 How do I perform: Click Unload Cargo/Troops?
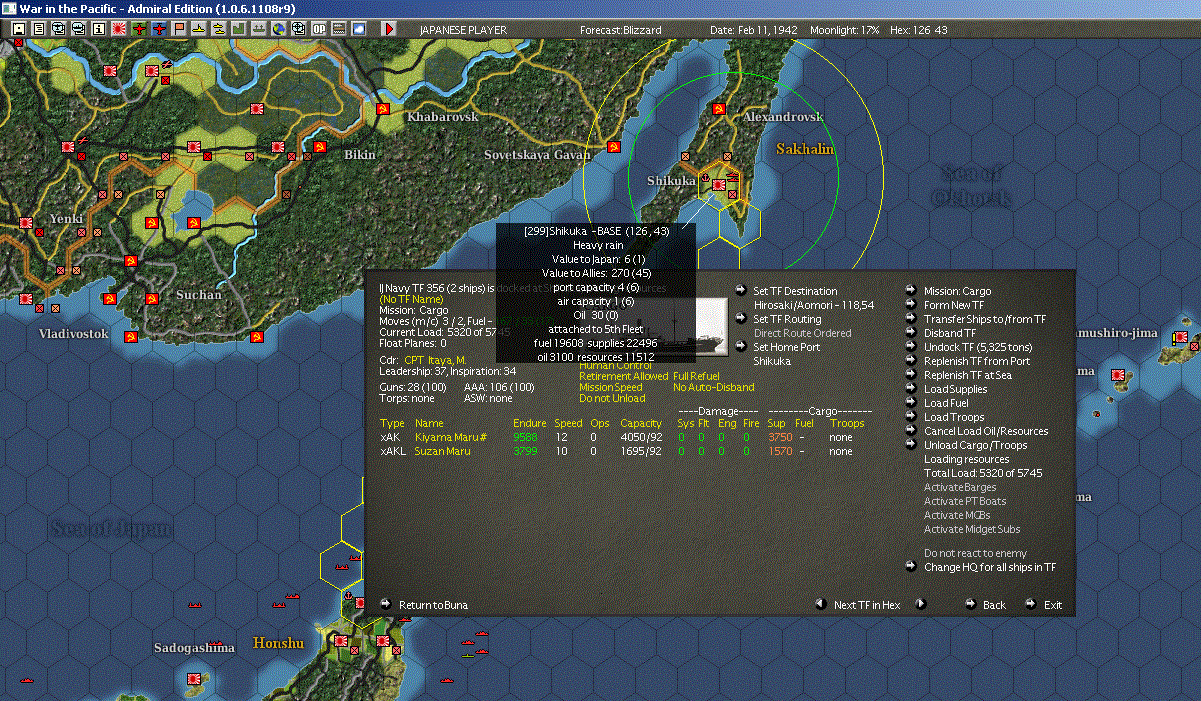tap(975, 445)
